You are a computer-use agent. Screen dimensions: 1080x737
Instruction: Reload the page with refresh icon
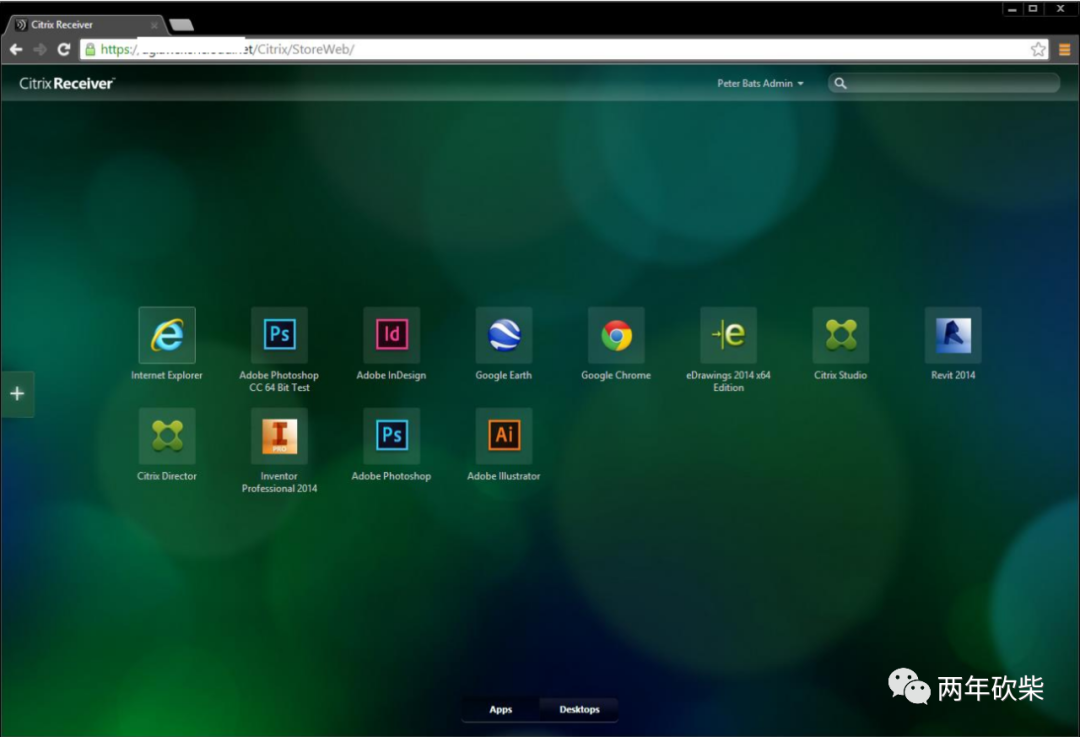[x=63, y=50]
